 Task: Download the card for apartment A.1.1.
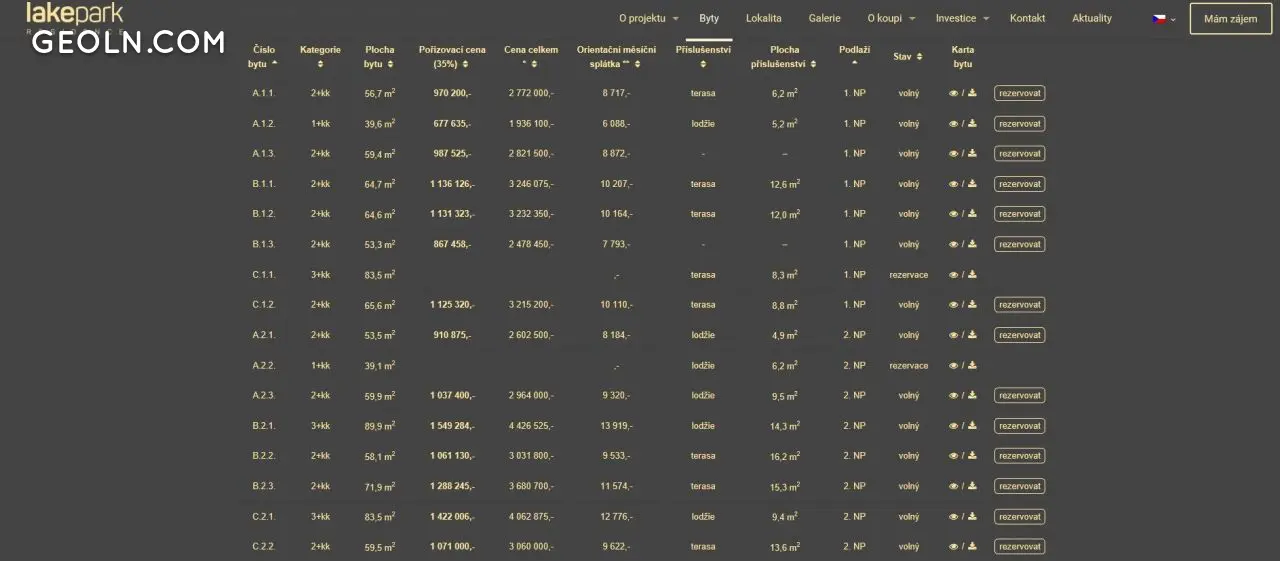(x=972, y=94)
